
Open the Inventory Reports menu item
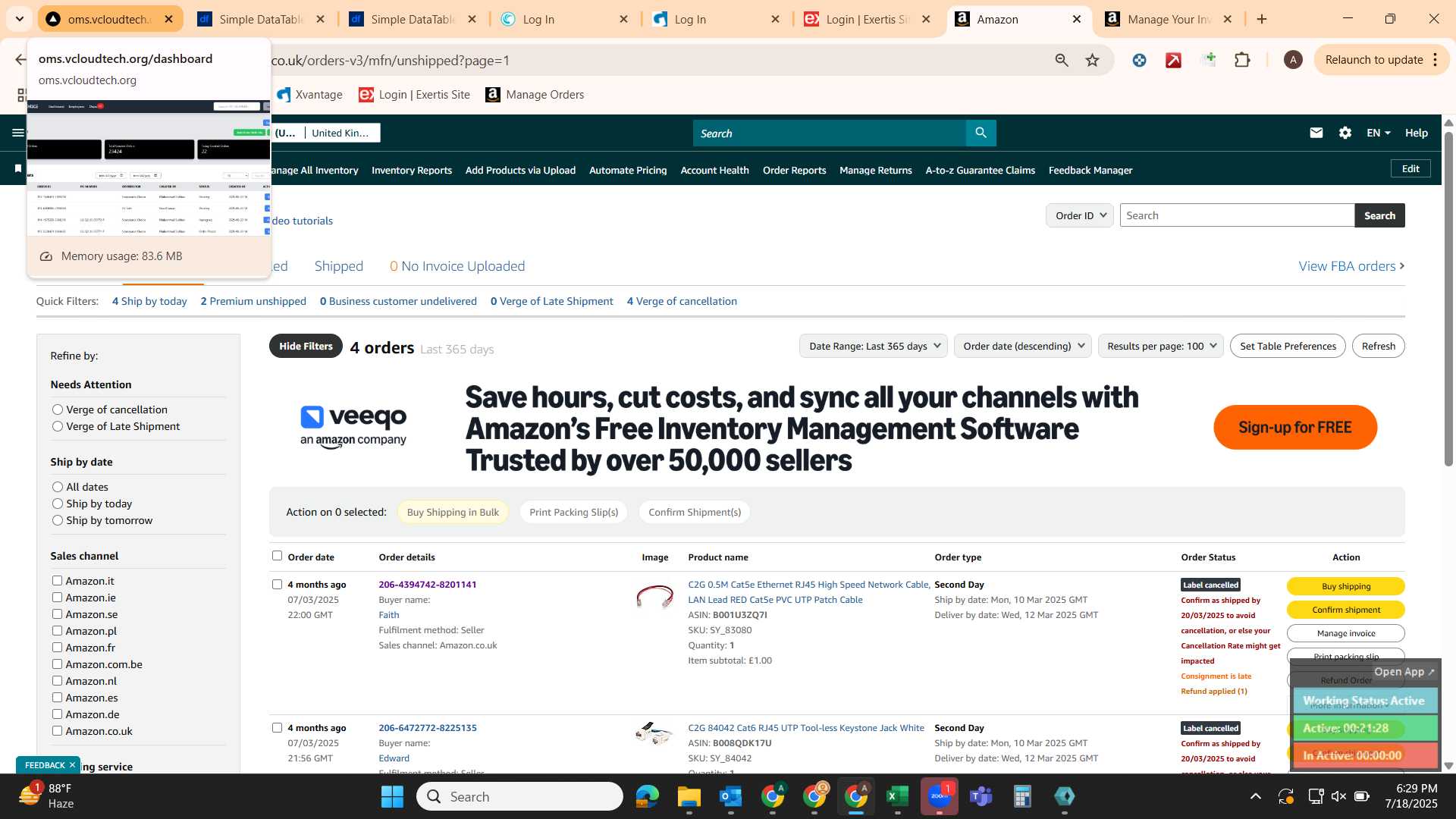tap(411, 171)
